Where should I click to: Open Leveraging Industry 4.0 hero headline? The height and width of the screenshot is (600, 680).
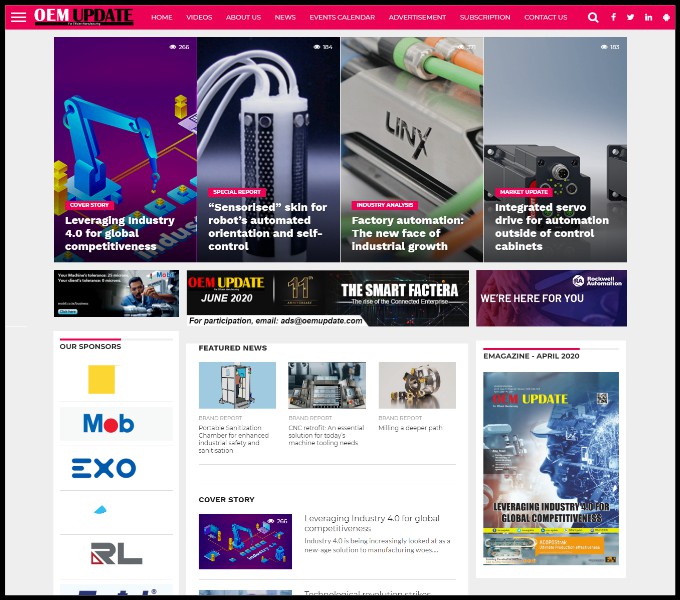coord(120,233)
